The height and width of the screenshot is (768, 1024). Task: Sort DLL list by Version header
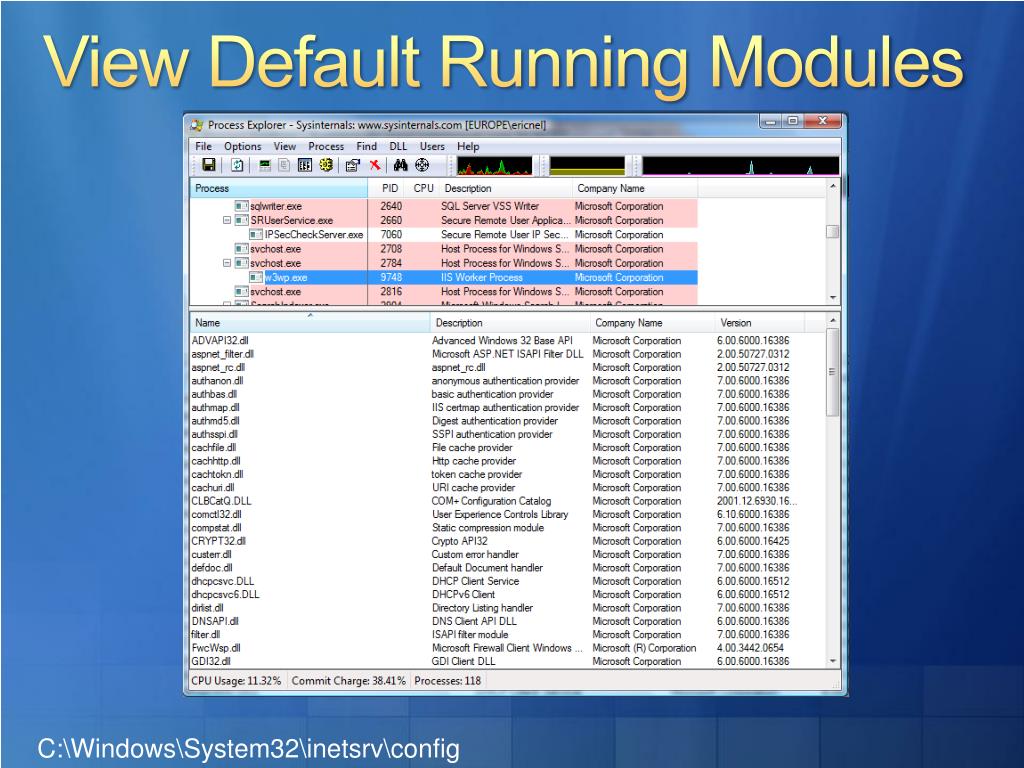(x=759, y=323)
